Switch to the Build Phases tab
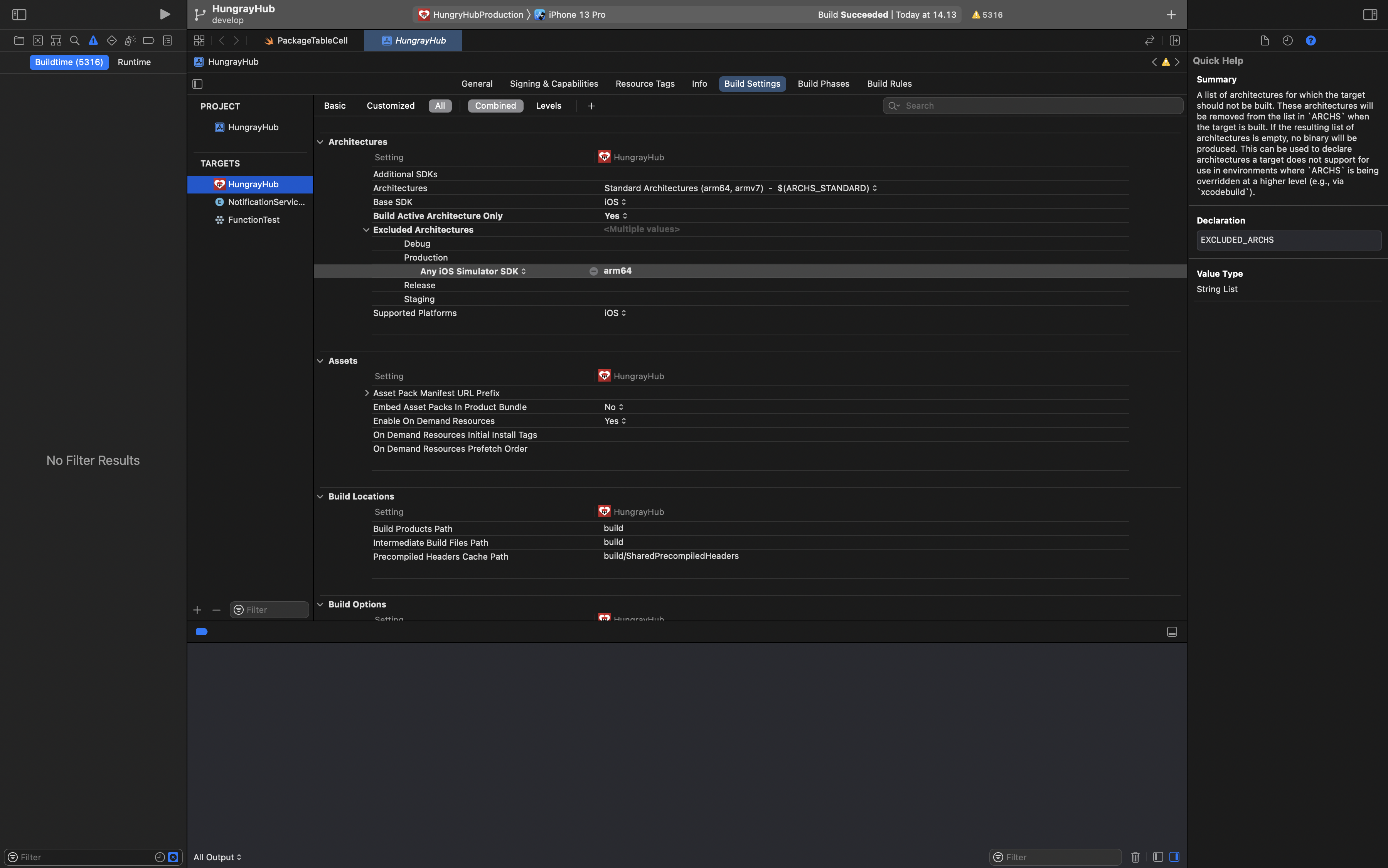1388x868 pixels. coord(823,84)
